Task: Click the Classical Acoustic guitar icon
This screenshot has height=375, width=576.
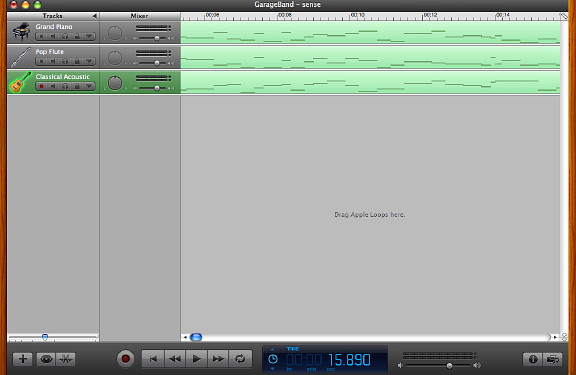Action: 20,82
